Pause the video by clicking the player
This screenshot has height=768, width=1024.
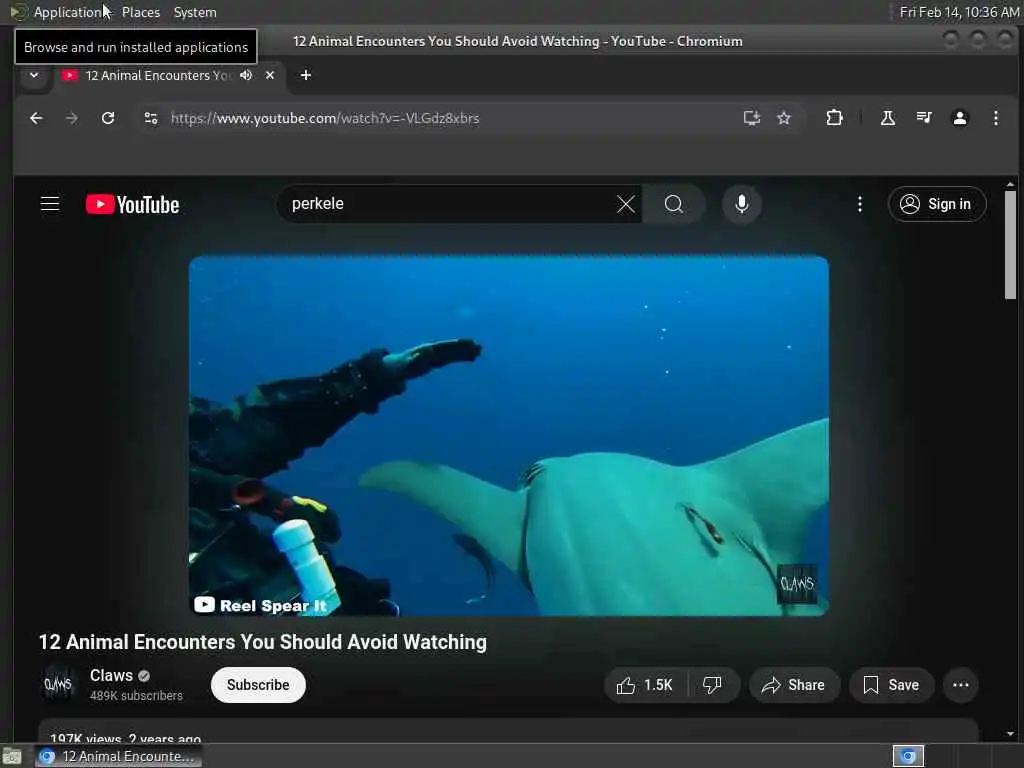tap(509, 436)
